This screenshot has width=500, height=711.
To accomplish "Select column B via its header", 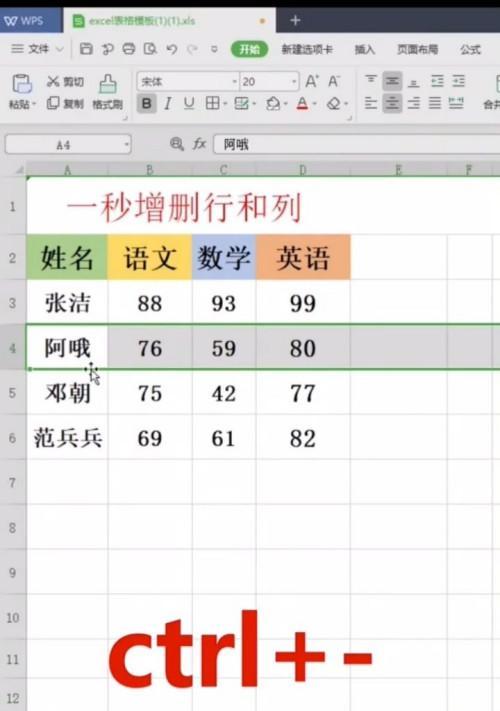I will [x=150, y=170].
